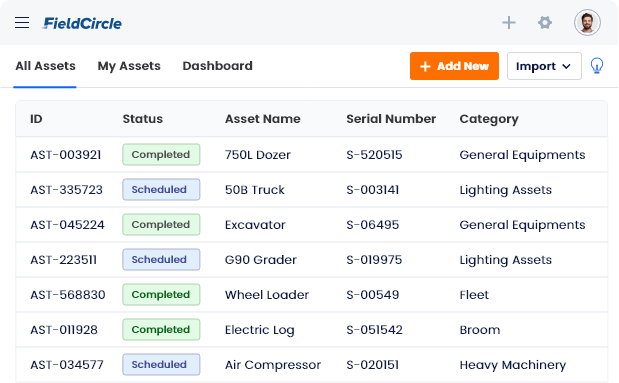This screenshot has width=619, height=383.
Task: Click serial number S-06495
Action: (373, 225)
